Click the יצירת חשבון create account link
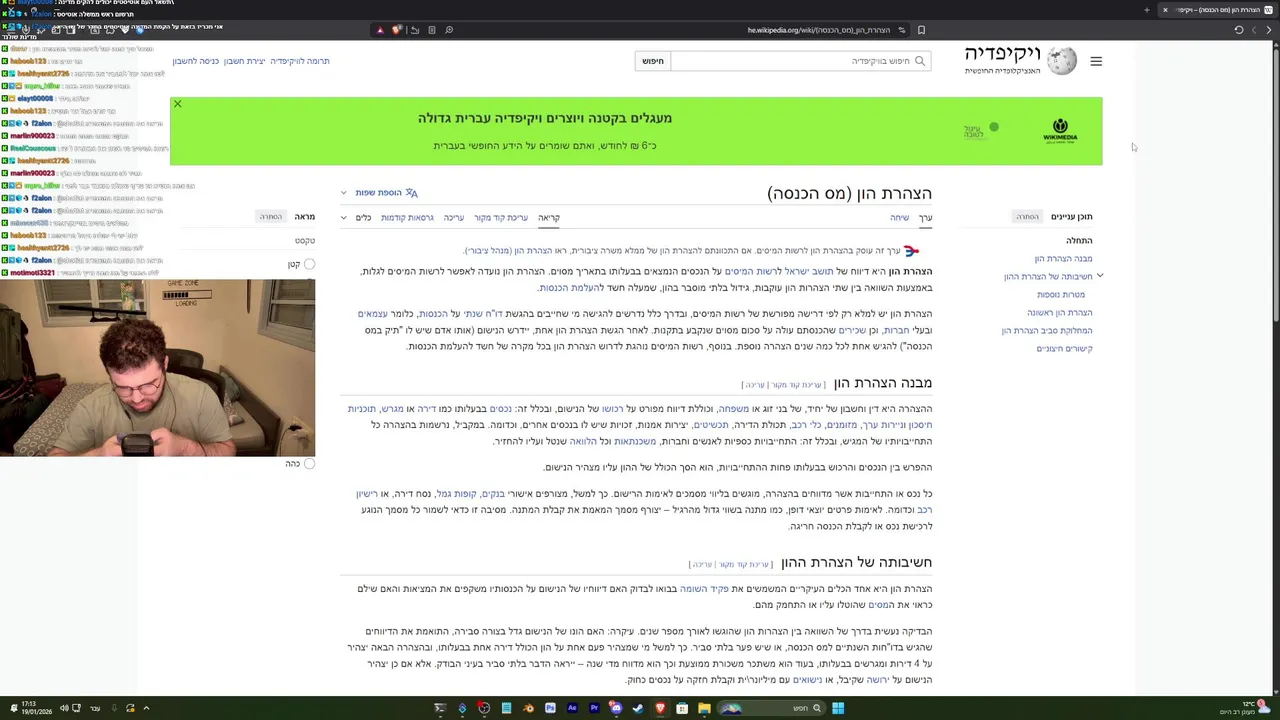Screen dimensions: 1280x720 pos(244,61)
